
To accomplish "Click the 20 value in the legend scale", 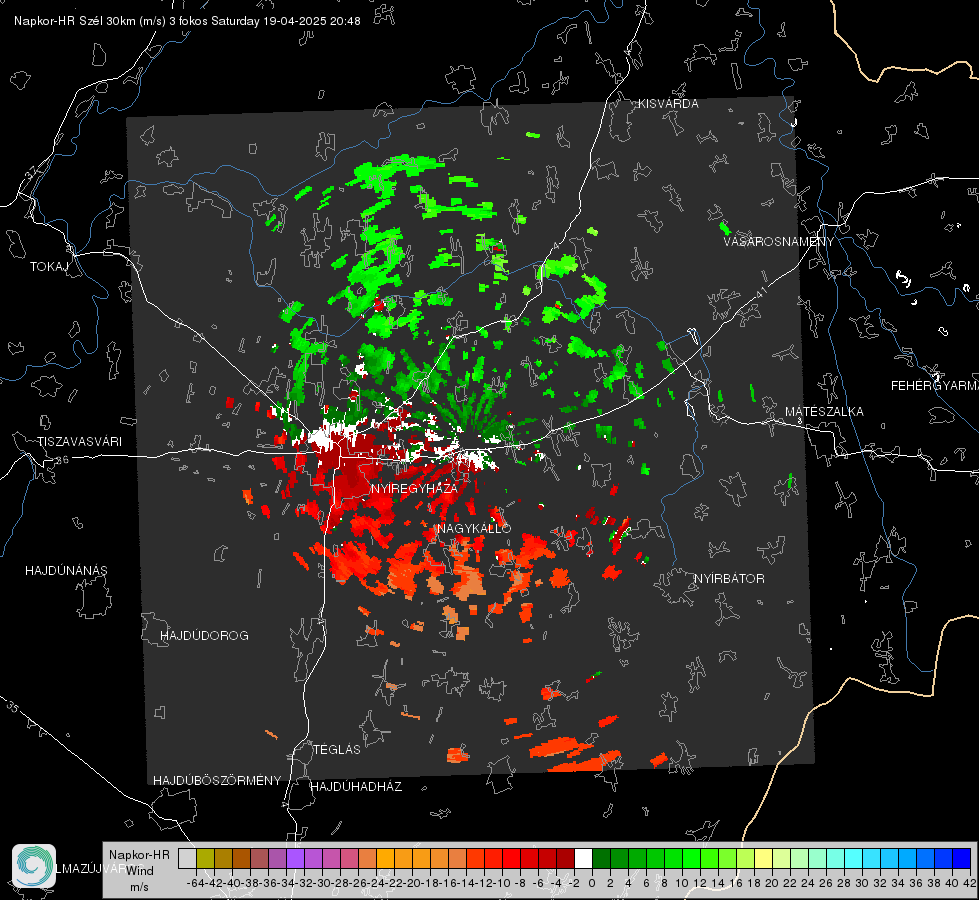I will click(x=772, y=883).
